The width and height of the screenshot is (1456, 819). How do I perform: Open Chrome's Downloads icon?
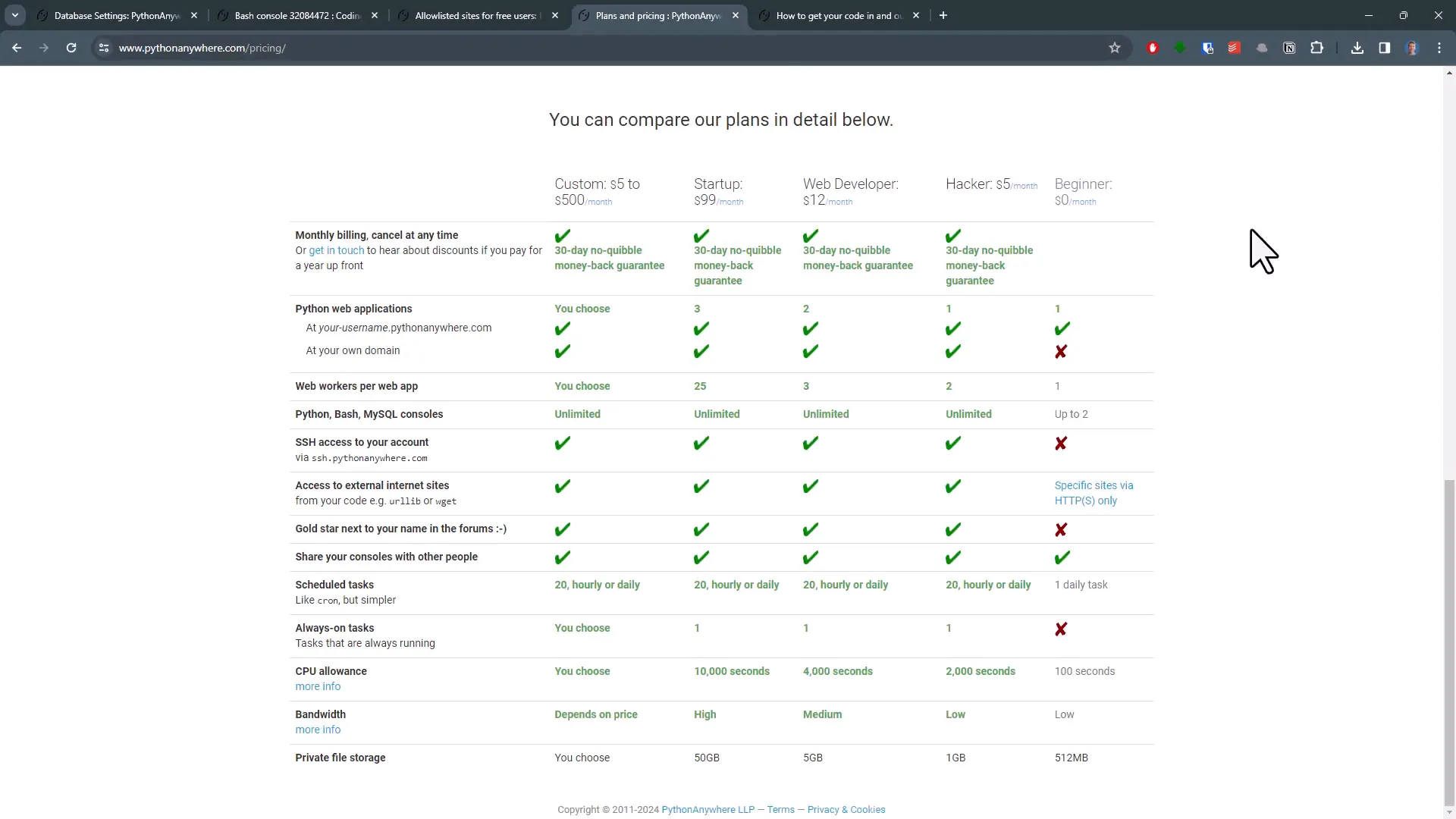(1357, 48)
